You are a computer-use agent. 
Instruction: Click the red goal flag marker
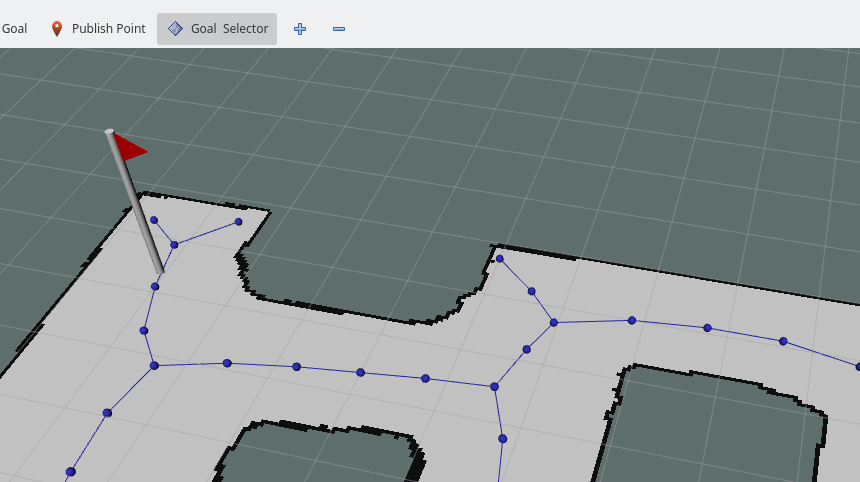tap(129, 148)
